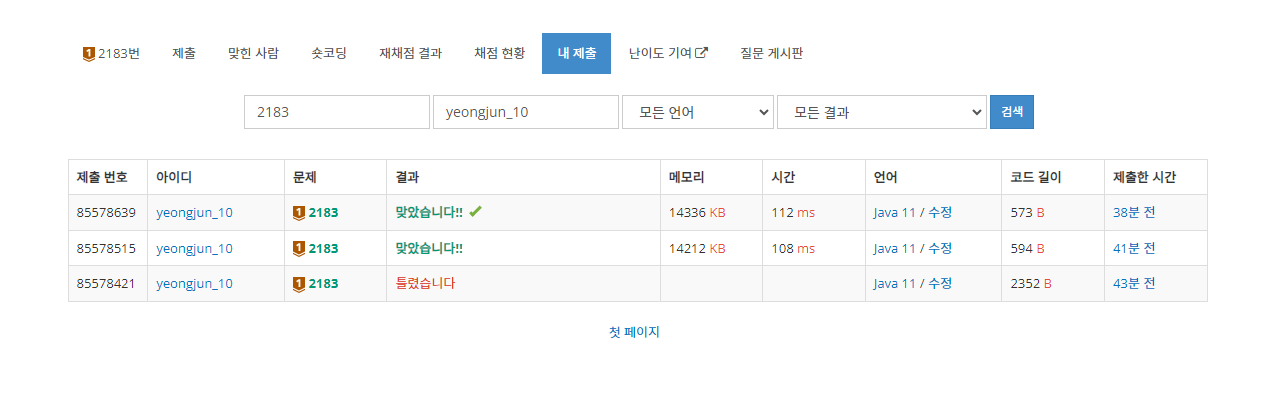The height and width of the screenshot is (393, 1288).
Task: Click the external link icon beside 난이도 기여
Action: (702, 53)
